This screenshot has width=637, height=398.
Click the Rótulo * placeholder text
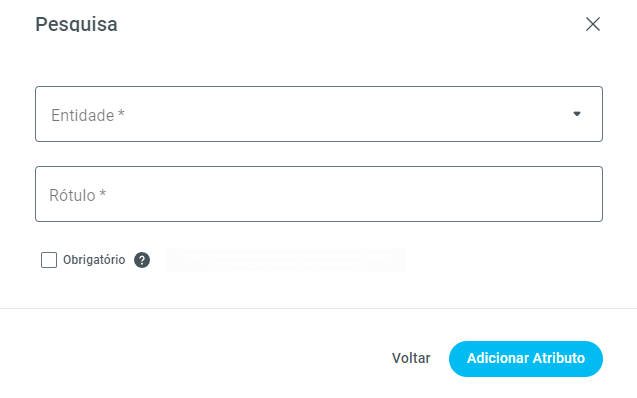(x=78, y=195)
